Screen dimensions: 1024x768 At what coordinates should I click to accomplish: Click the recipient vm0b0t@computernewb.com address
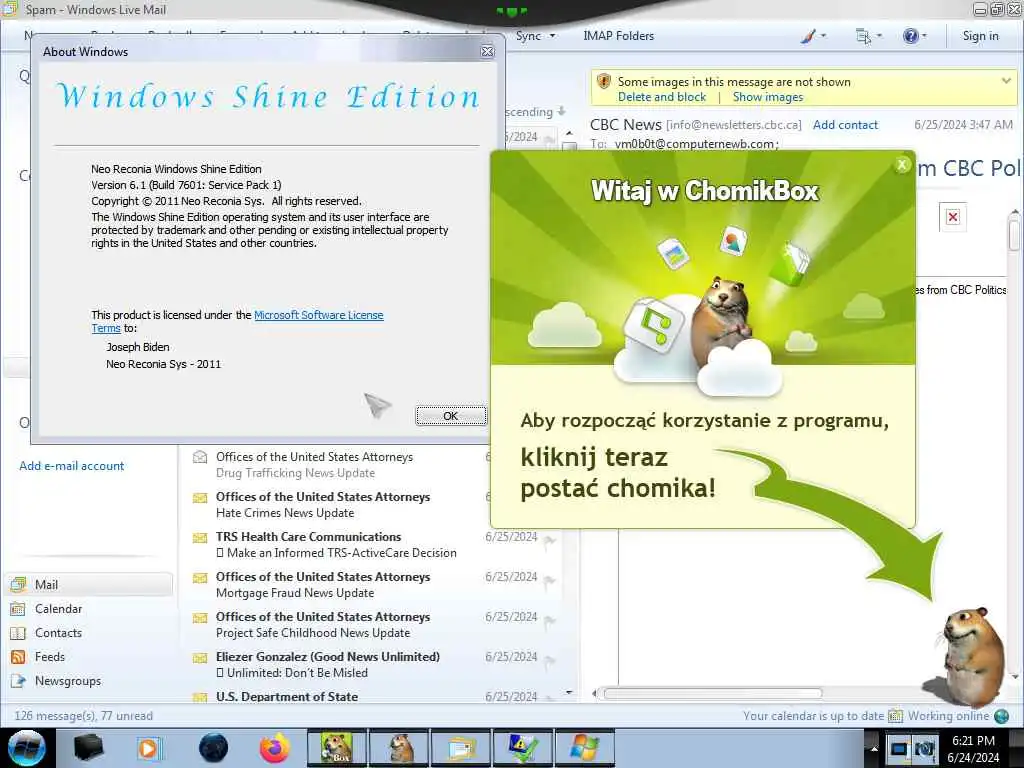pyautogui.click(x=696, y=144)
